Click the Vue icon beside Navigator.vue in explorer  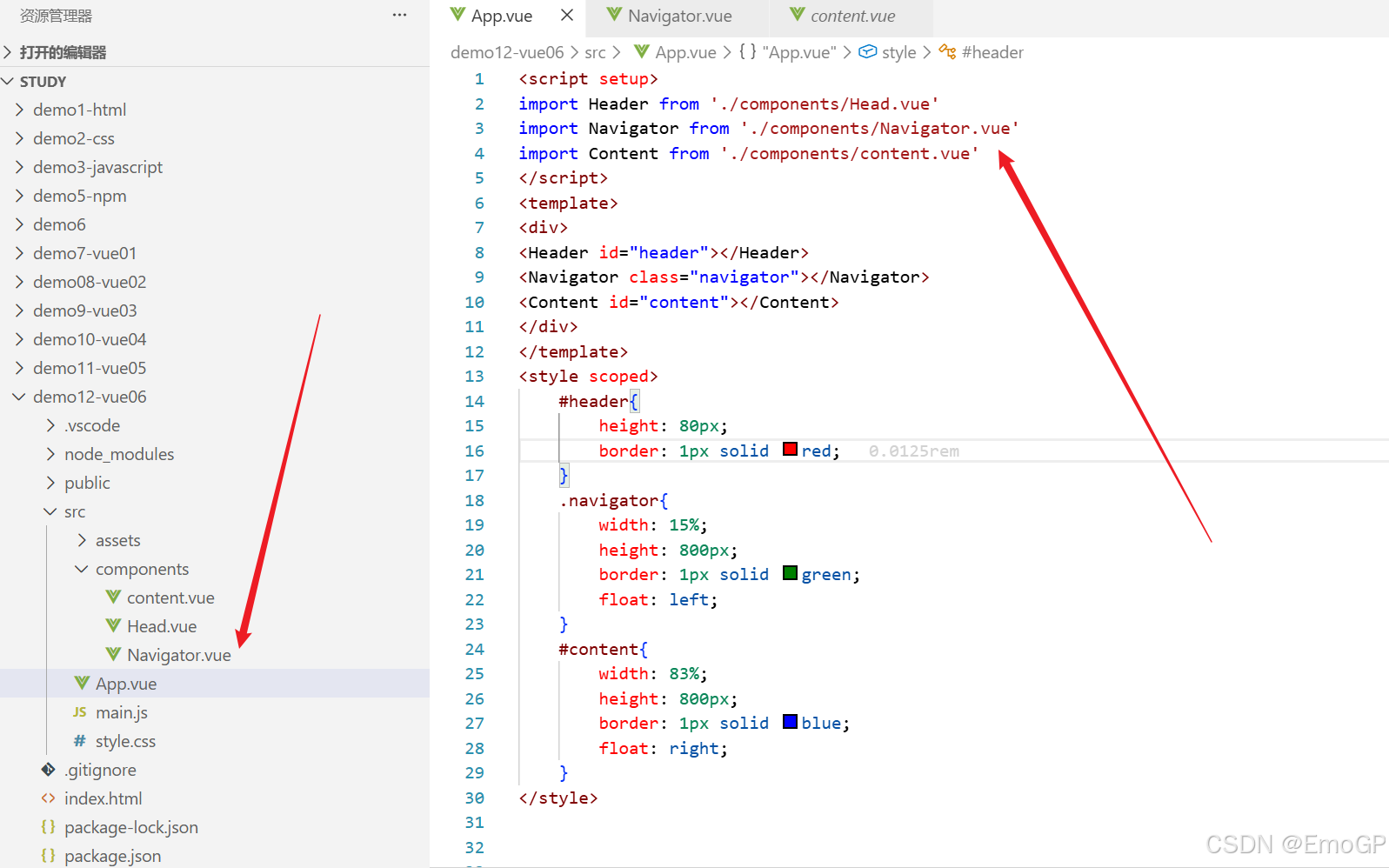click(113, 654)
